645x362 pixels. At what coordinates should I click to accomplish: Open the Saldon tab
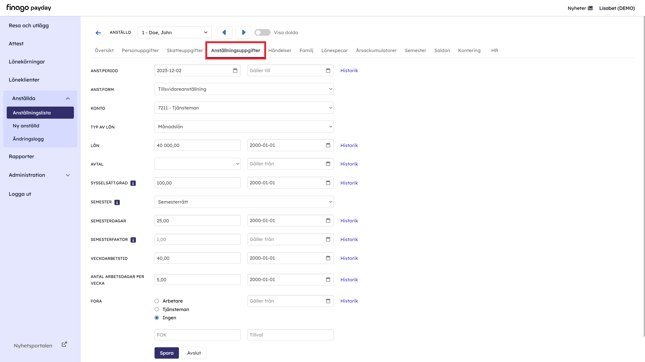click(x=442, y=51)
